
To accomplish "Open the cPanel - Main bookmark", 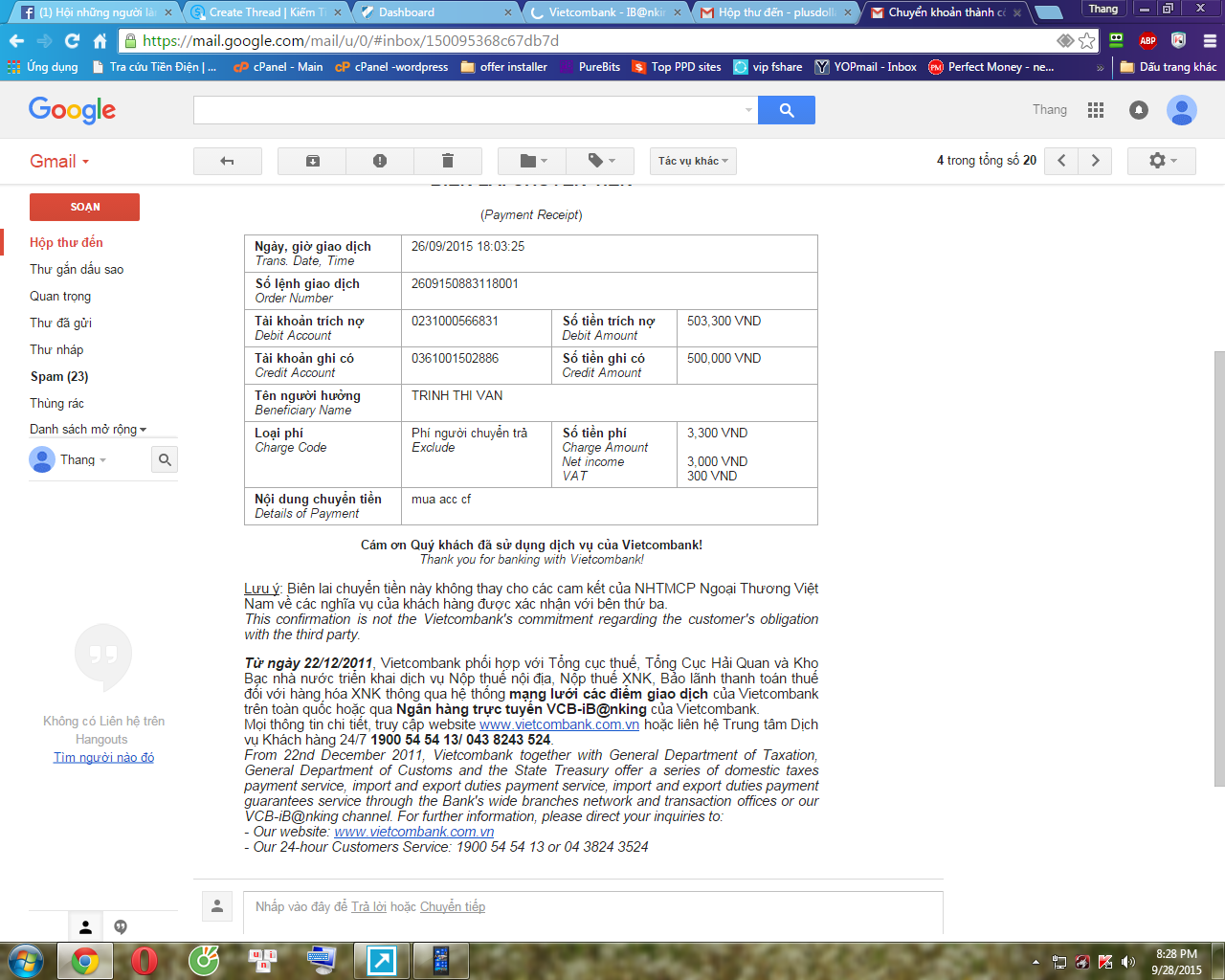I will tap(278, 67).
